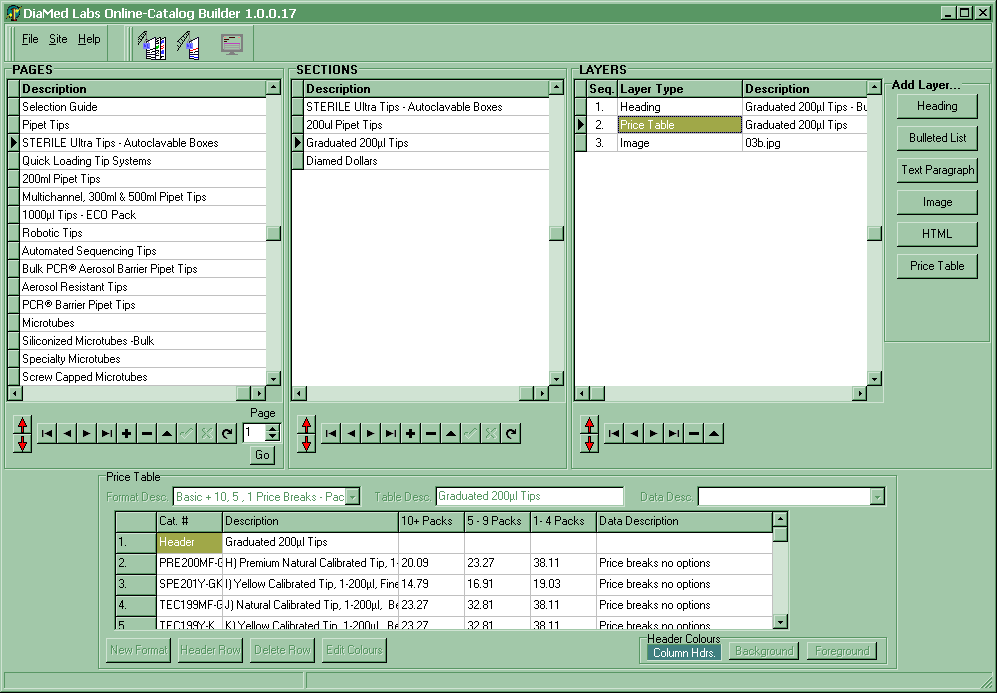Expand the Data Desc. combo box
Screen dimensions: 997x693
(877, 497)
